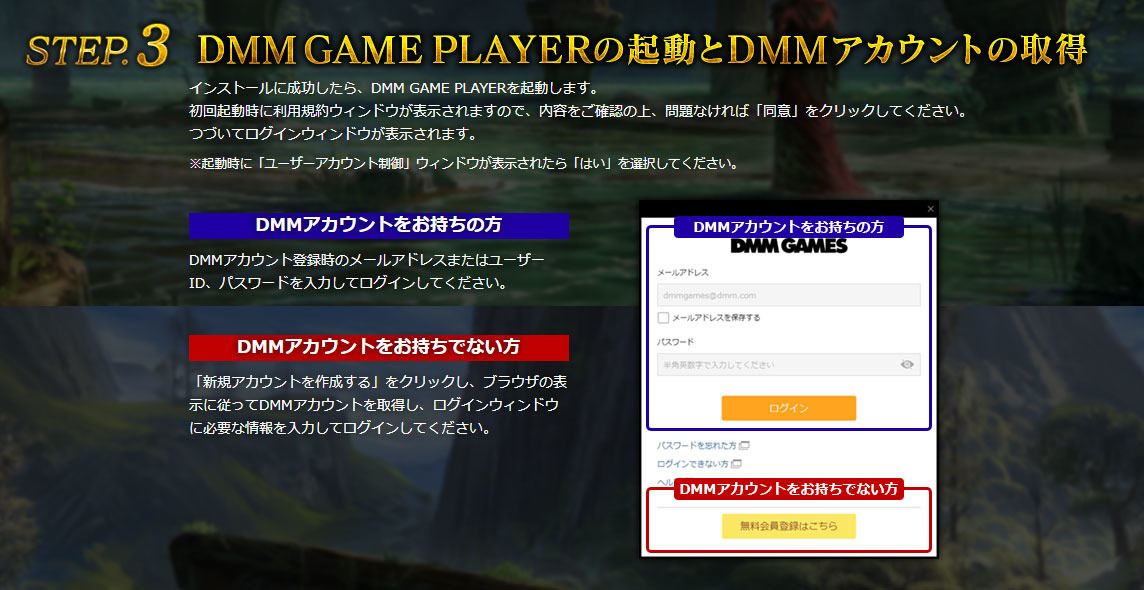Viewport: 1144px width, 590px height.
Task: Click the orange ログイン button
Action: coord(789,408)
